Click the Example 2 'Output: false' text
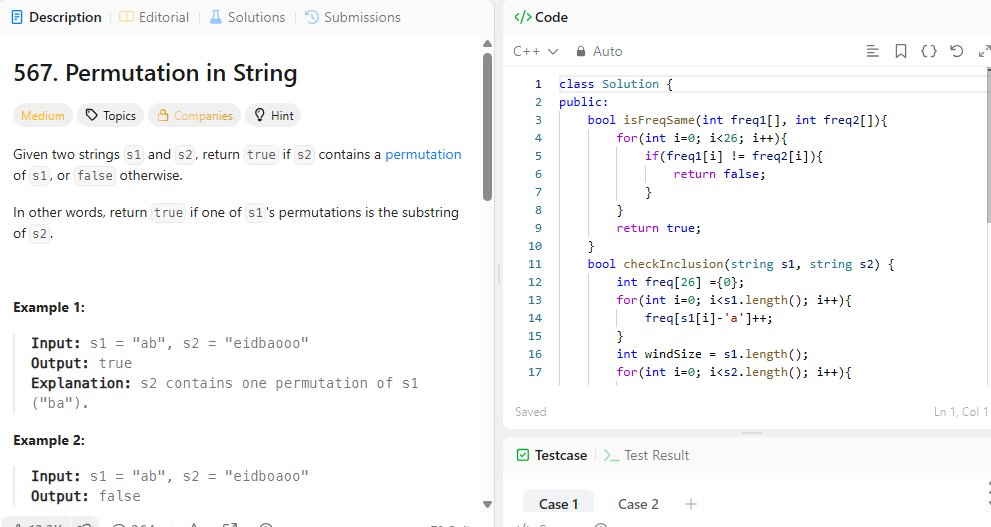This screenshot has height=527, width=991. click(85, 496)
